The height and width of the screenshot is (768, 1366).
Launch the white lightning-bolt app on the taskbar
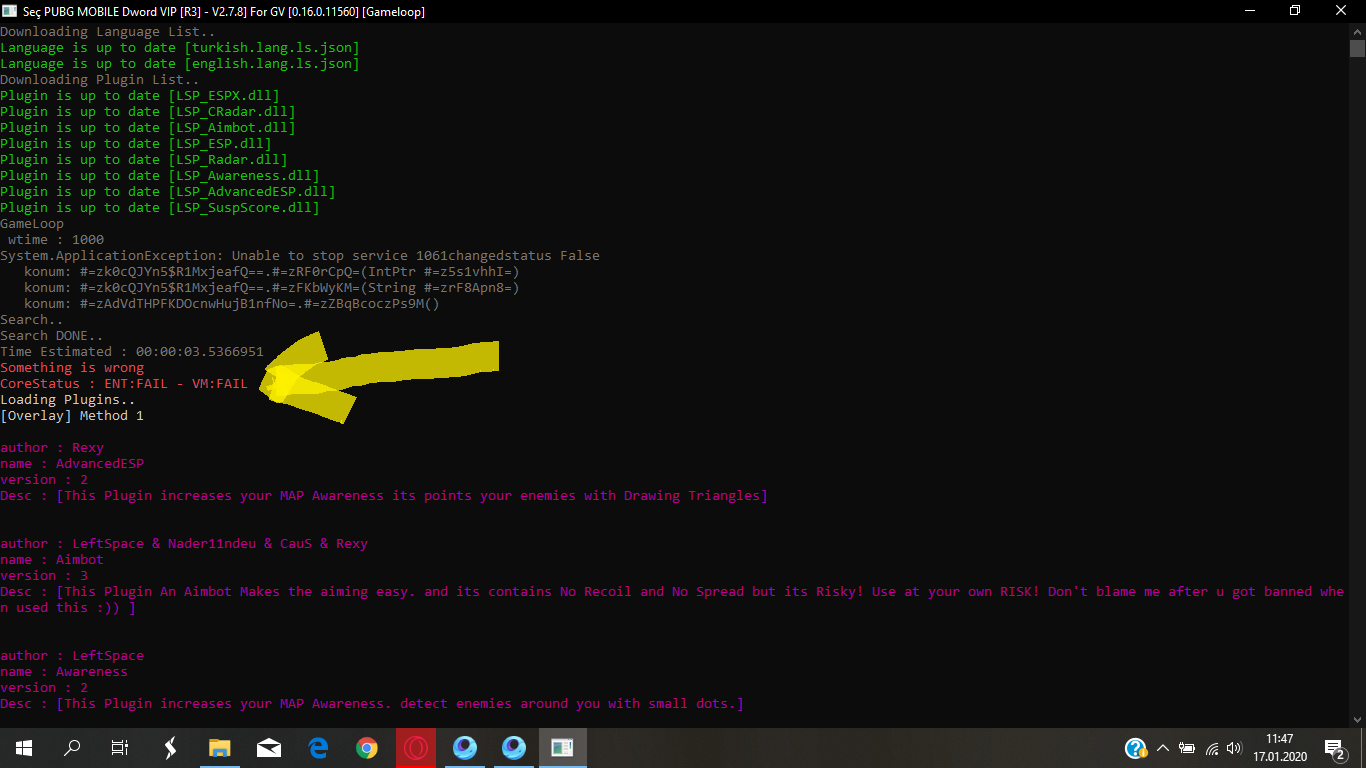[x=170, y=748]
